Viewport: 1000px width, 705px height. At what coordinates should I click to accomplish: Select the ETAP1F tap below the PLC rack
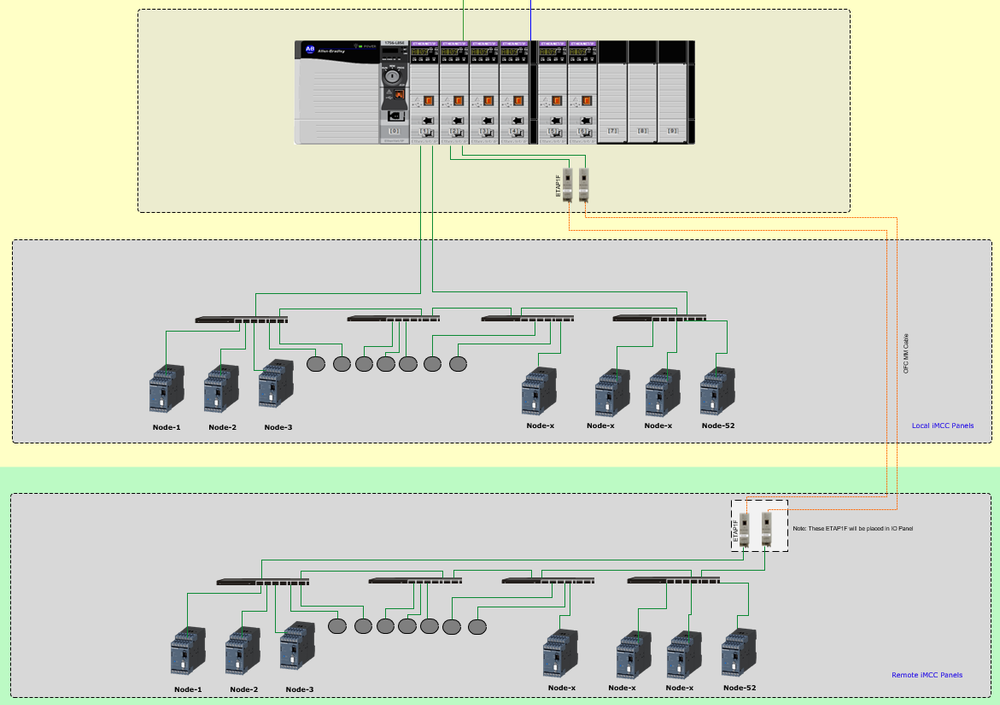pyautogui.click(x=568, y=185)
